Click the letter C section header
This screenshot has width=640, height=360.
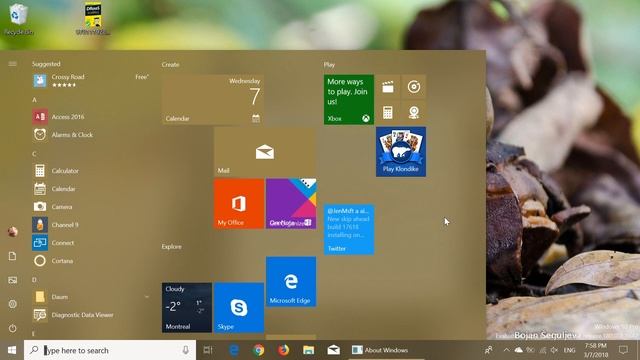(34, 154)
